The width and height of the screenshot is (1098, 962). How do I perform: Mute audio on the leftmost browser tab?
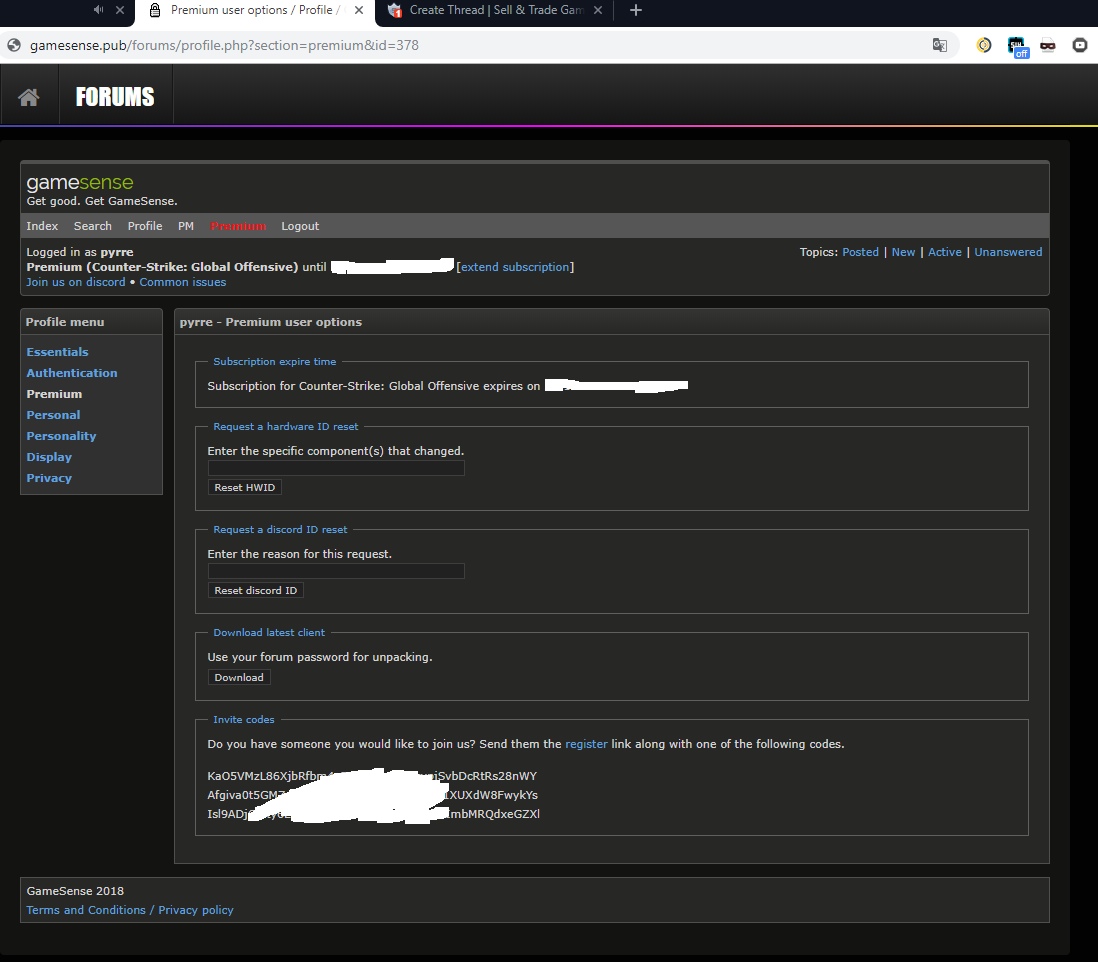pyautogui.click(x=96, y=12)
